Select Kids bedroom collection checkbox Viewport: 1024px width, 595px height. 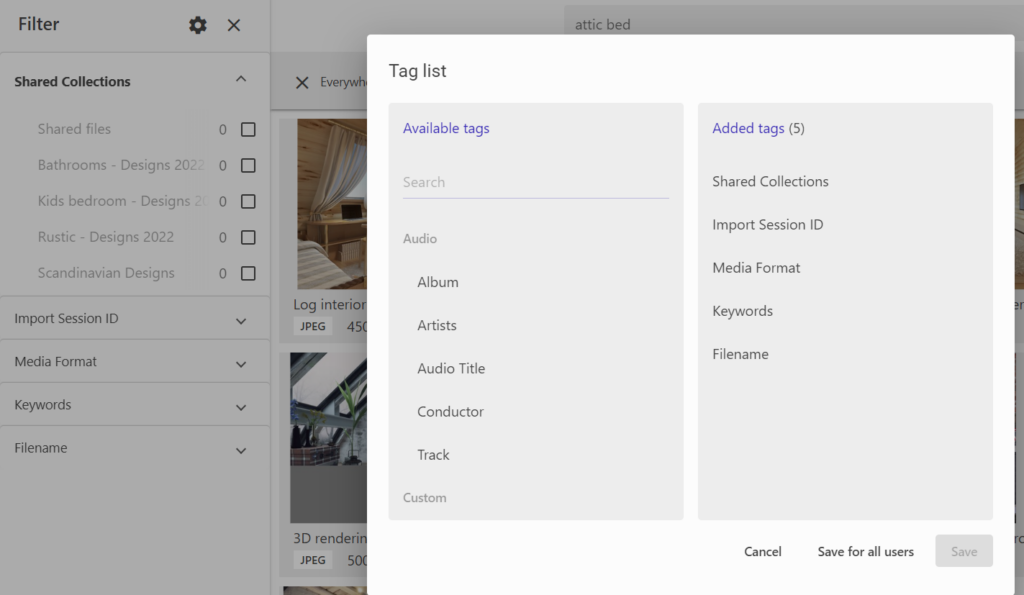coord(248,202)
